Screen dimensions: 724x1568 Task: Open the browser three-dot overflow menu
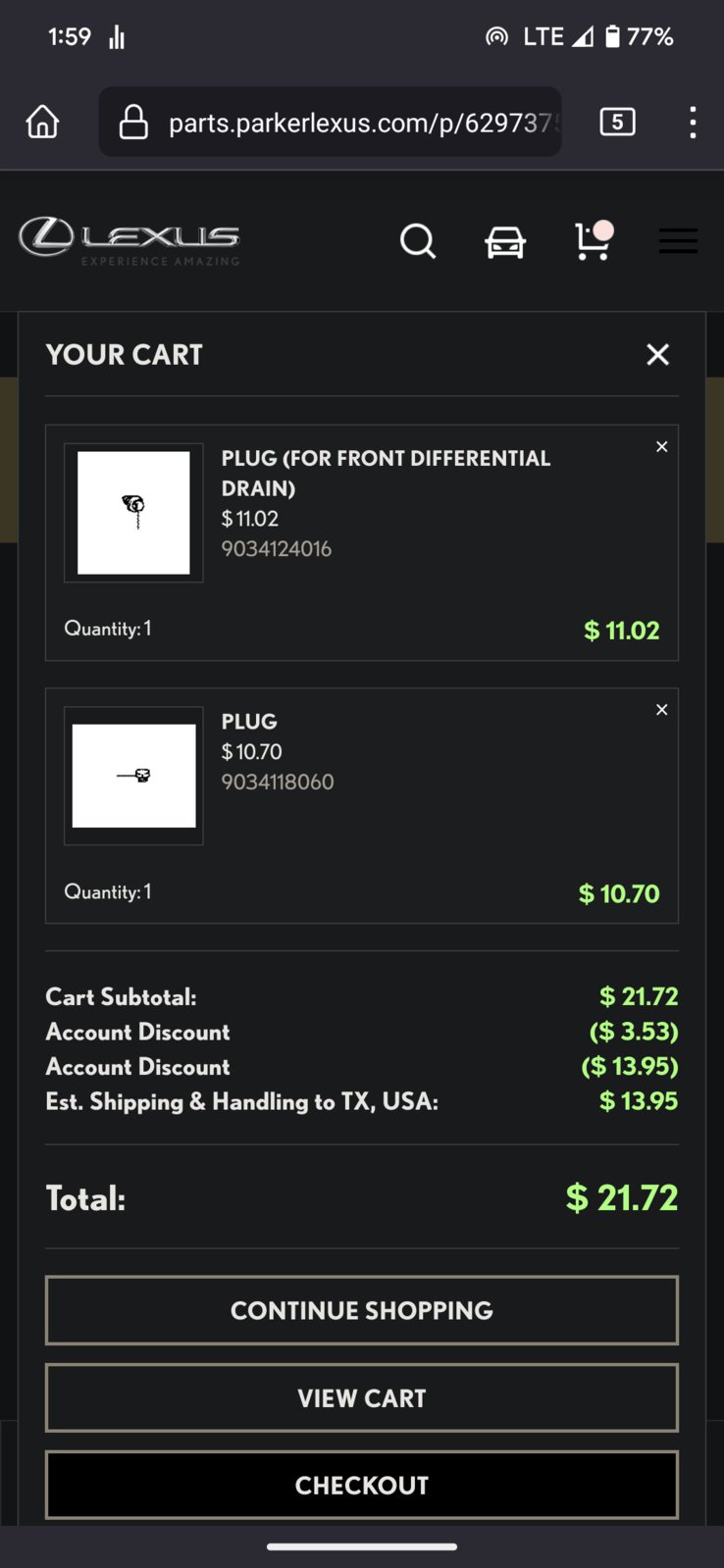click(x=693, y=123)
